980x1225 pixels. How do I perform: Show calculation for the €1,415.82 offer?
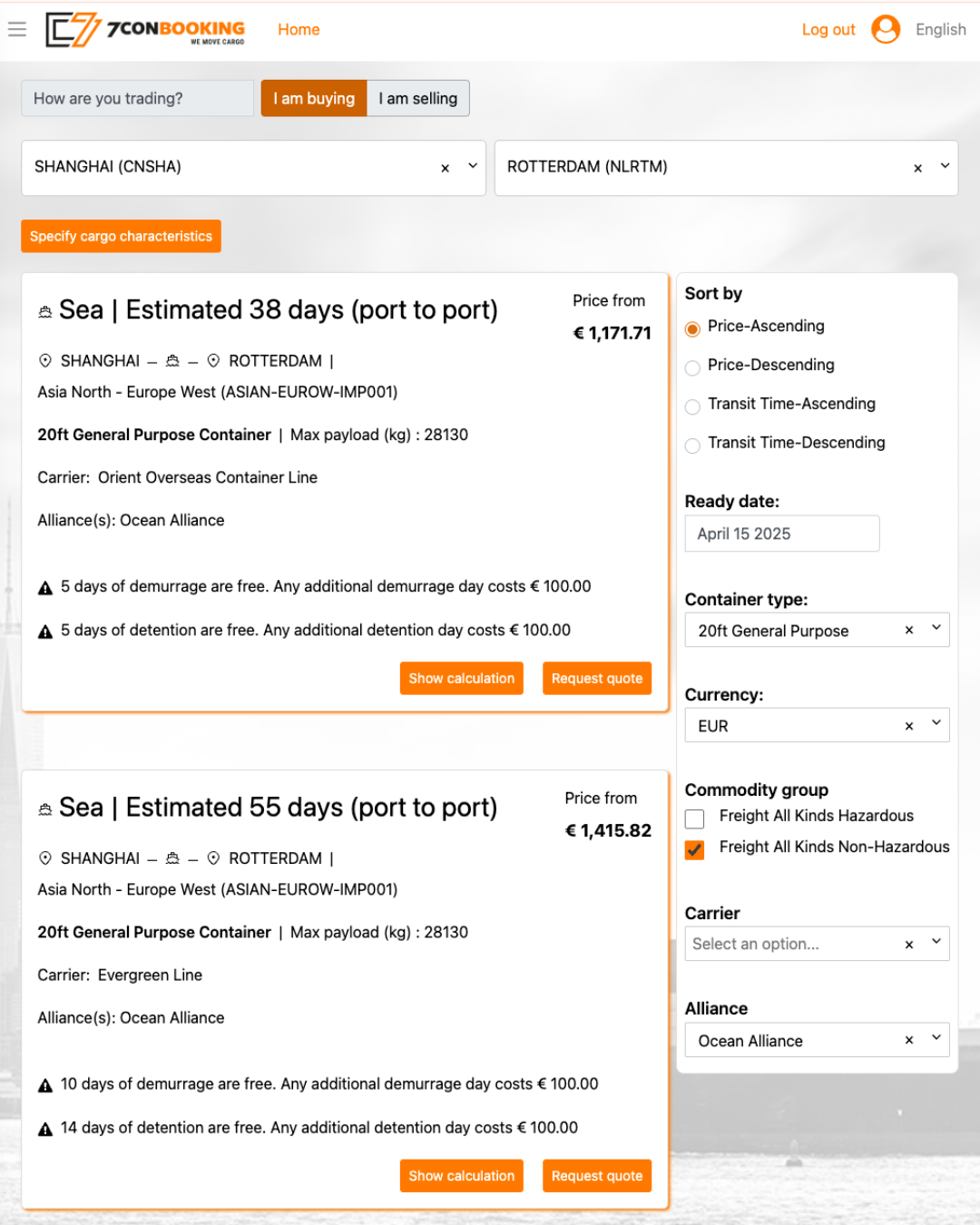pyautogui.click(x=462, y=1175)
